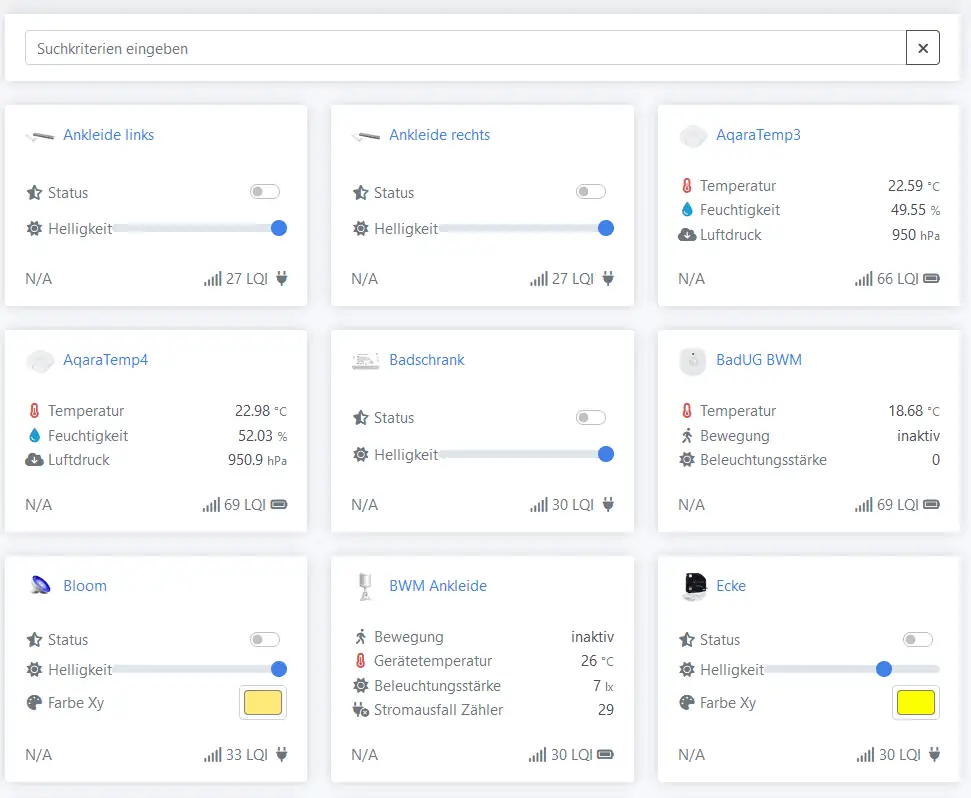Screen dimensions: 971x798
Task: Turn on the Bloom Status toggle
Action: pos(265,639)
